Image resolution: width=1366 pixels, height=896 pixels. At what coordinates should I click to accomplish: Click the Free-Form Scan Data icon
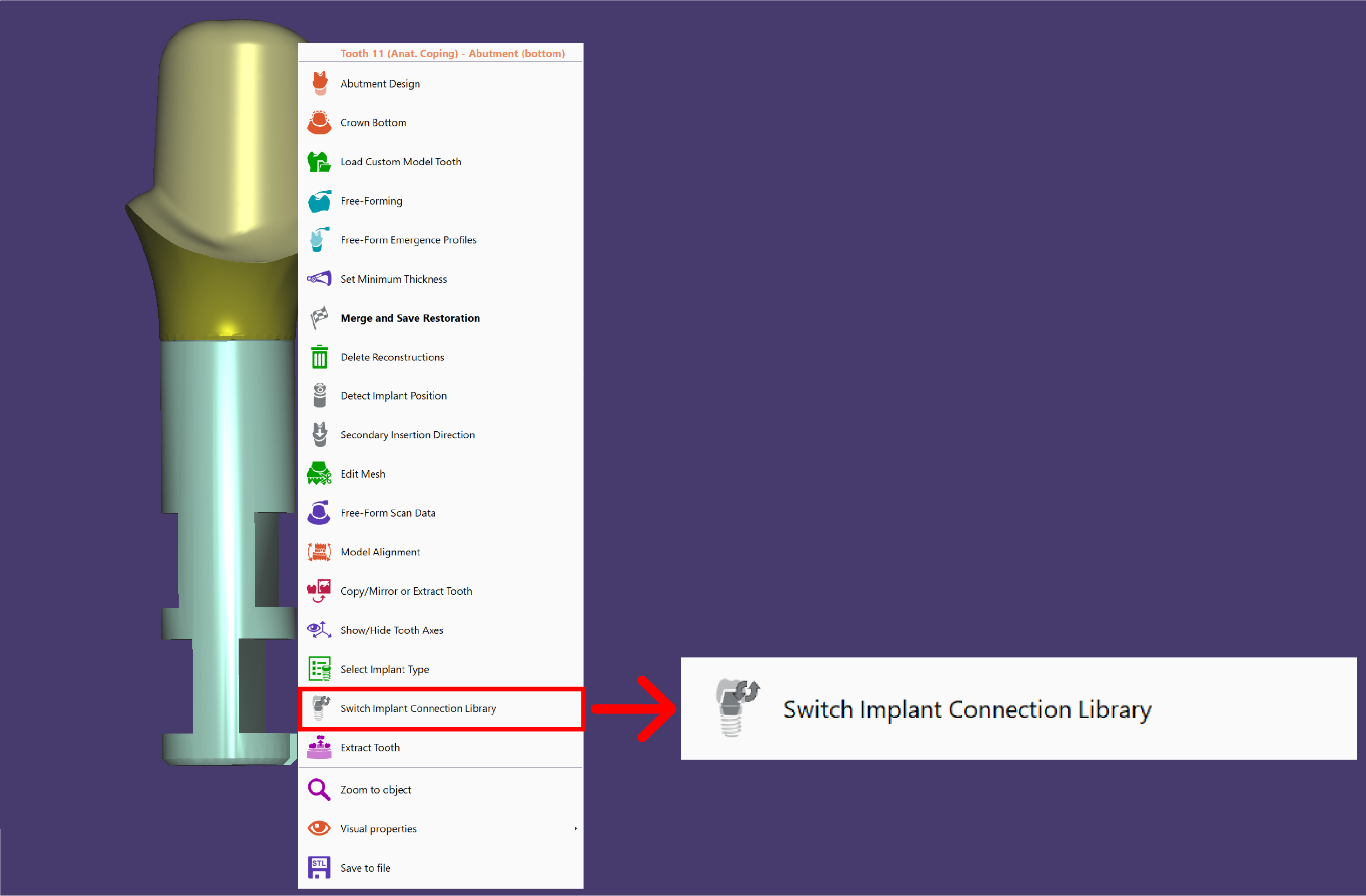(320, 513)
